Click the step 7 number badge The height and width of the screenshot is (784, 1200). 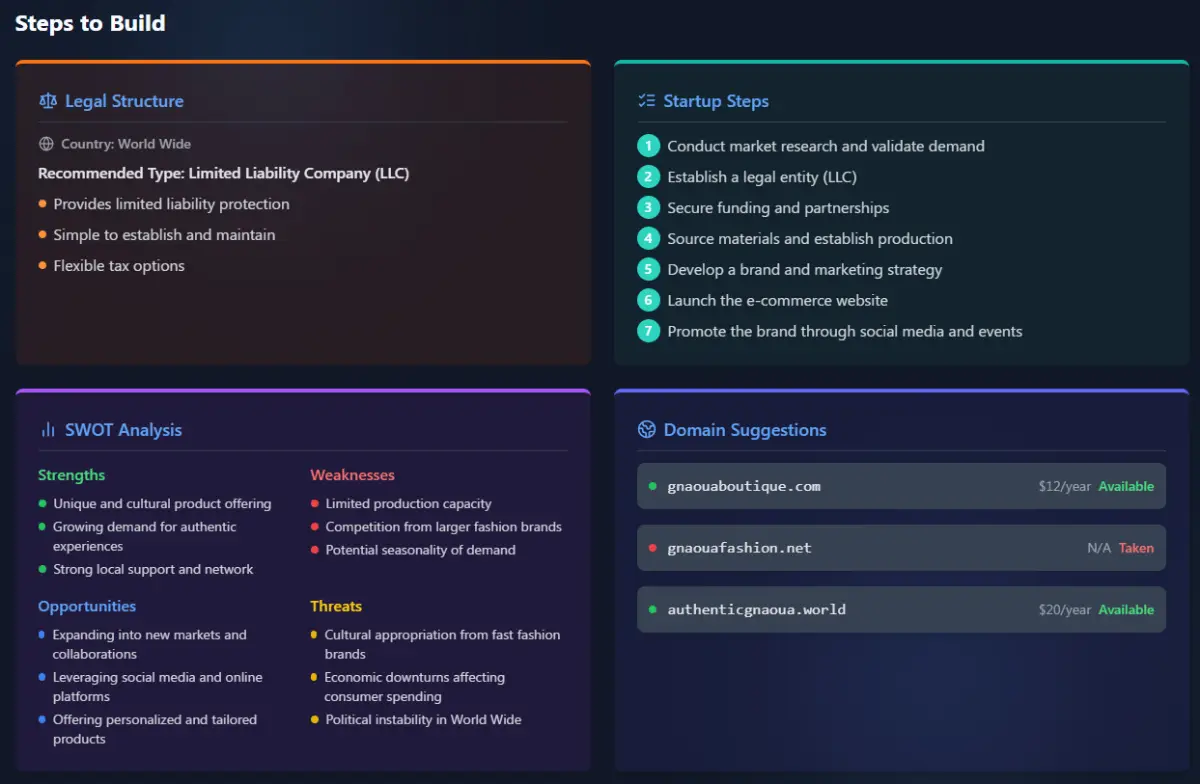[648, 331]
